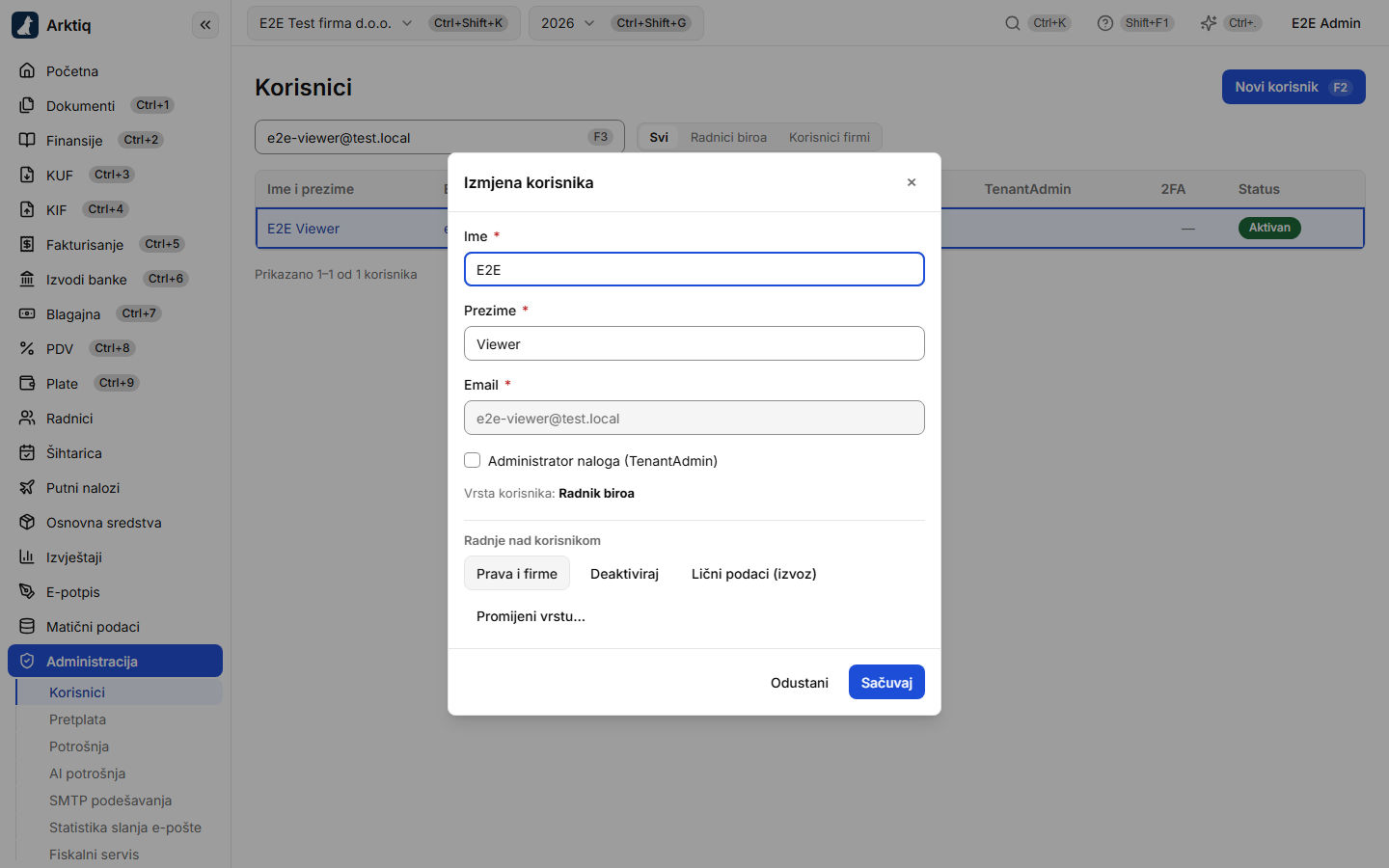
Task: Open the Promijeni vrstu... menu
Action: click(x=531, y=616)
